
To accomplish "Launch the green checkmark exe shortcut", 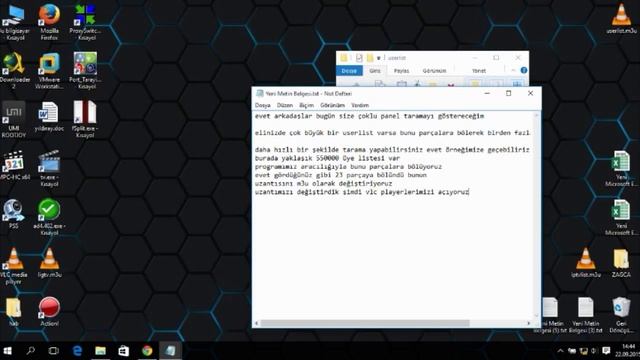I will tap(49, 217).
